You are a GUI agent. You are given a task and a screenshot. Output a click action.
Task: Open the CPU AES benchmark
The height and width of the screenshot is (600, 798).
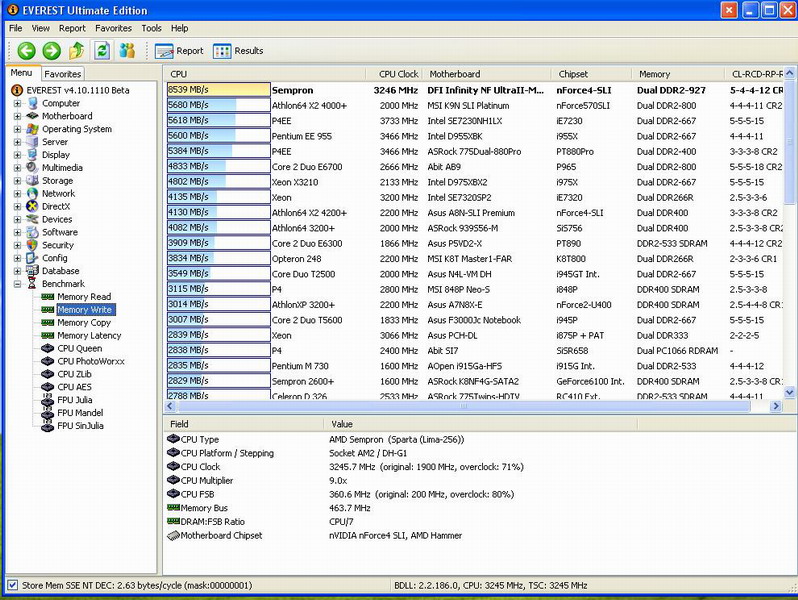[74, 387]
